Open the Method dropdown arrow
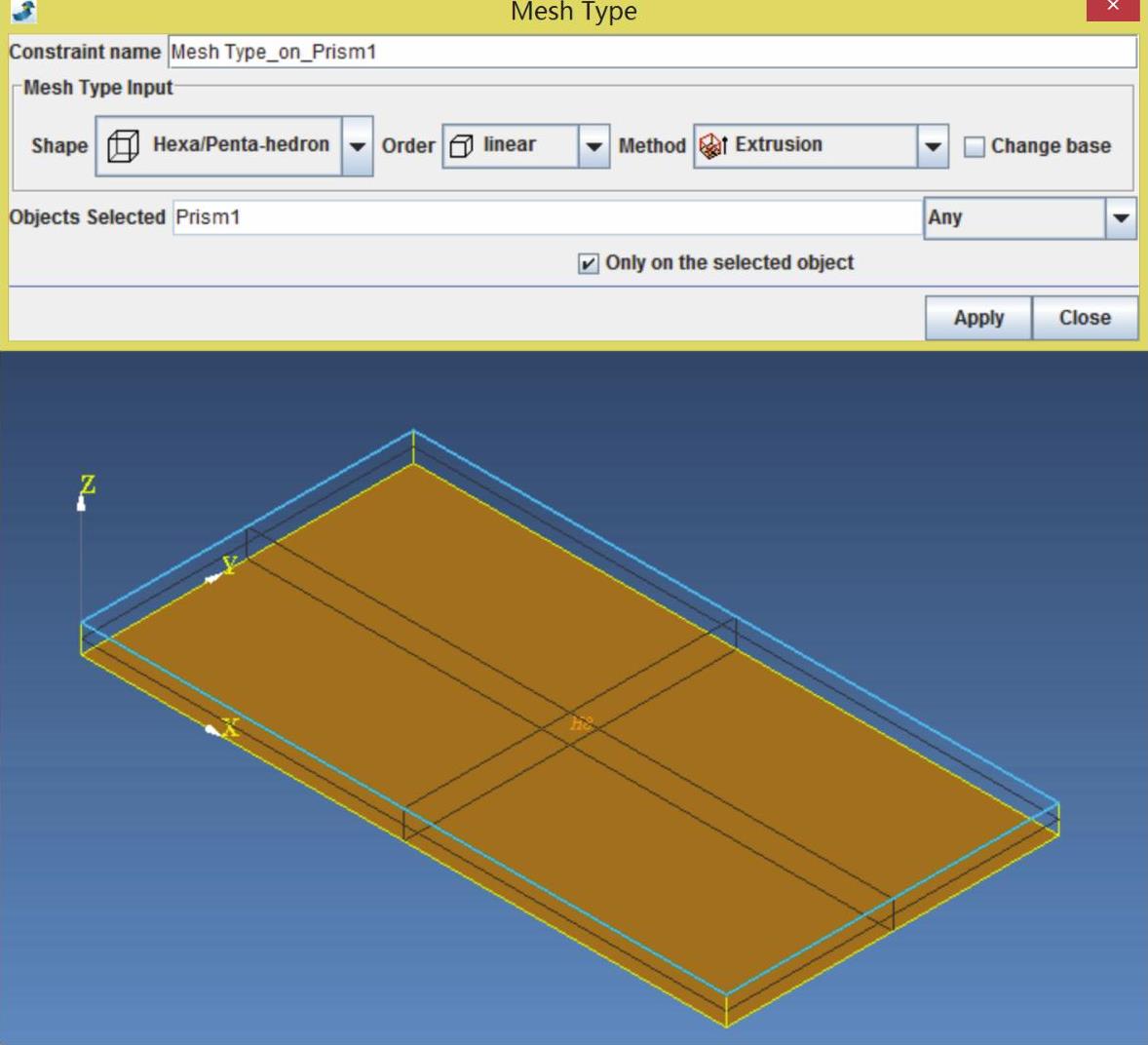Viewport: 1148px width, 1045px height. pos(933,146)
